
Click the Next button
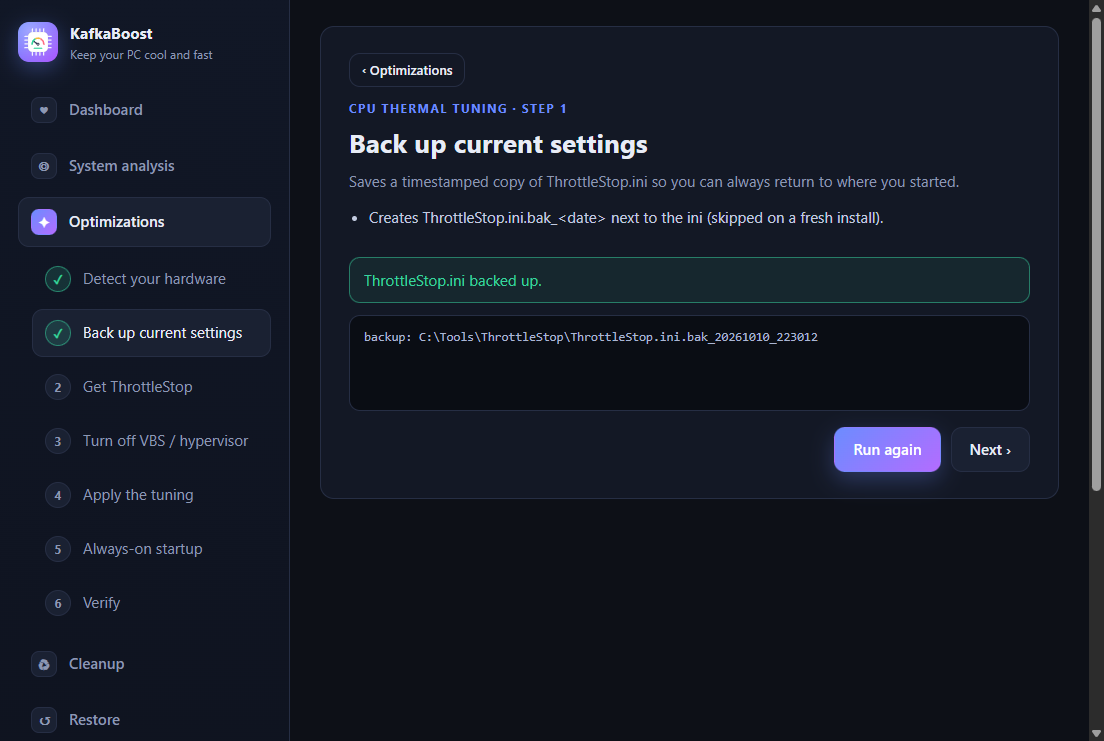(990, 449)
